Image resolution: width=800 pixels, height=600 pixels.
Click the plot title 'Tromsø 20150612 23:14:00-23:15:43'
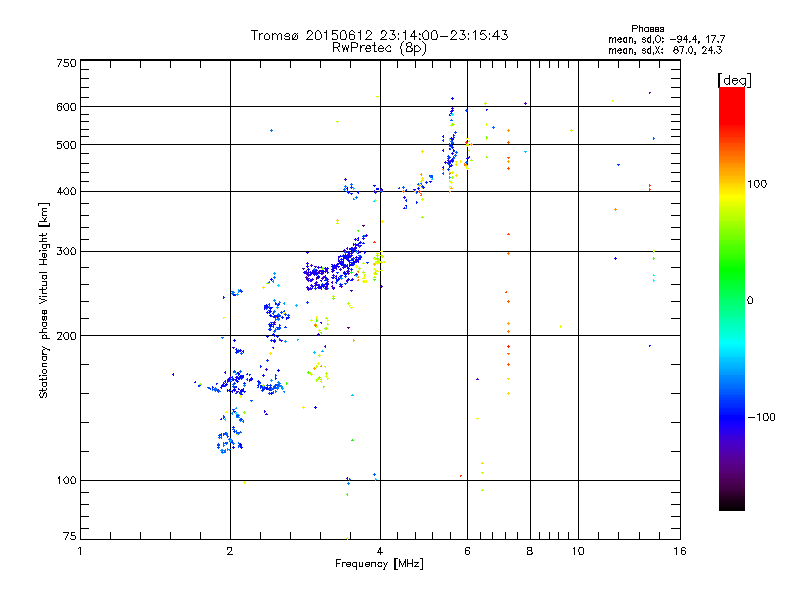379,35
